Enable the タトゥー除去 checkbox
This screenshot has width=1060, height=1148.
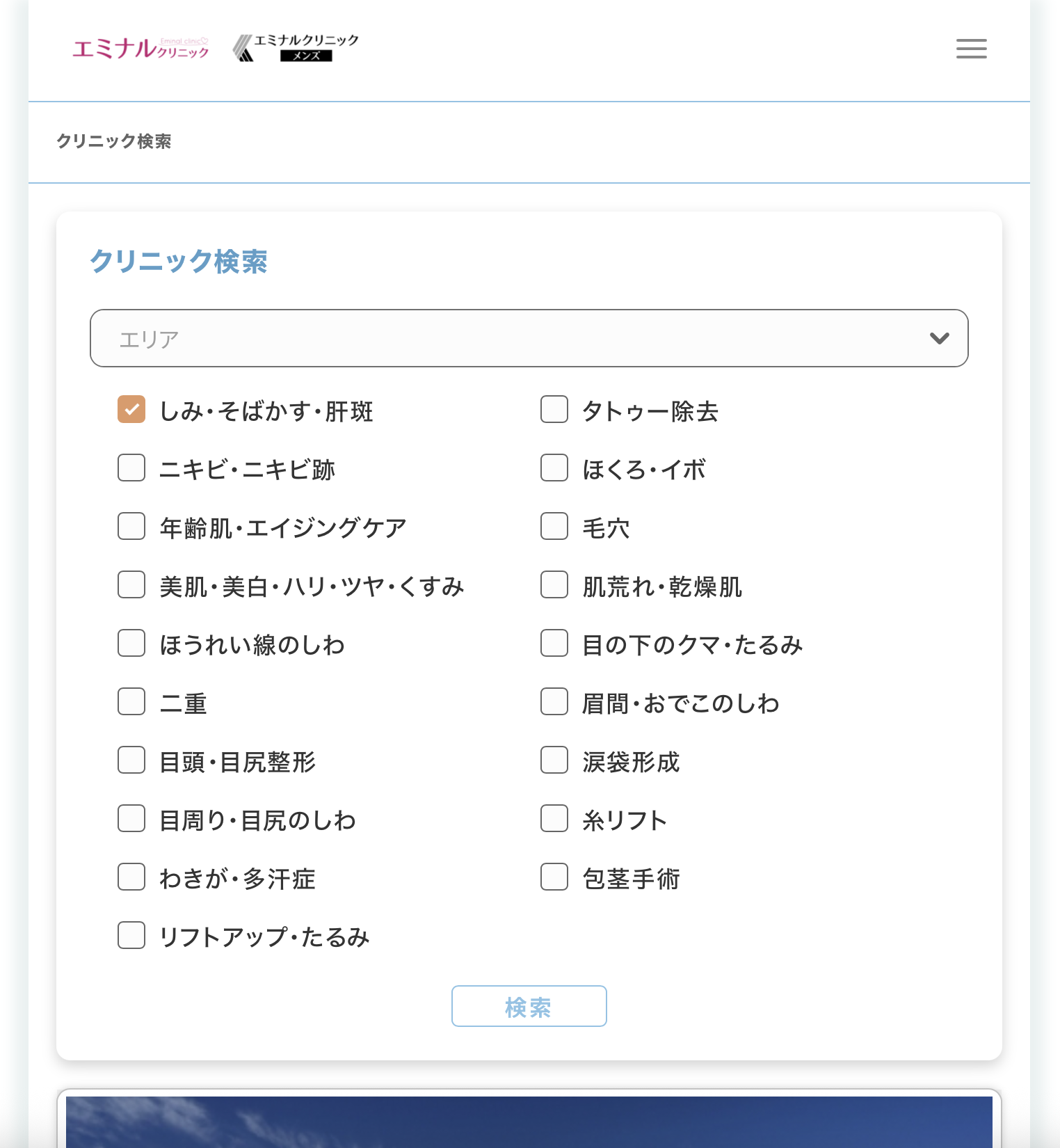click(x=554, y=410)
